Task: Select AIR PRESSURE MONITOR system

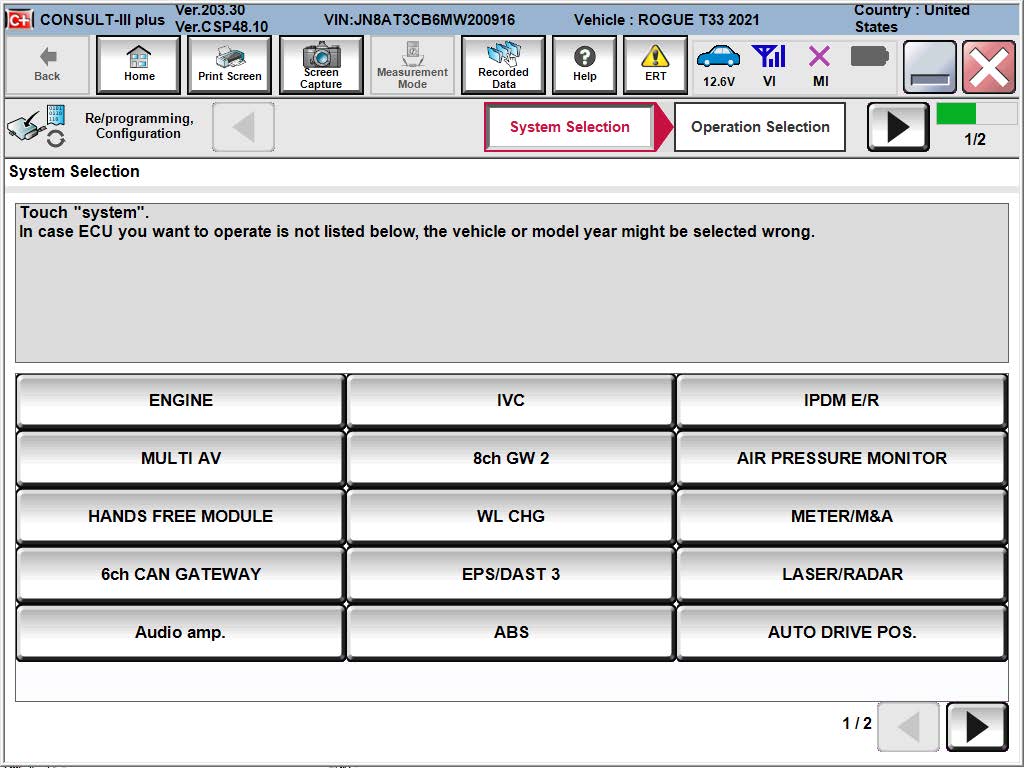Action: (841, 458)
